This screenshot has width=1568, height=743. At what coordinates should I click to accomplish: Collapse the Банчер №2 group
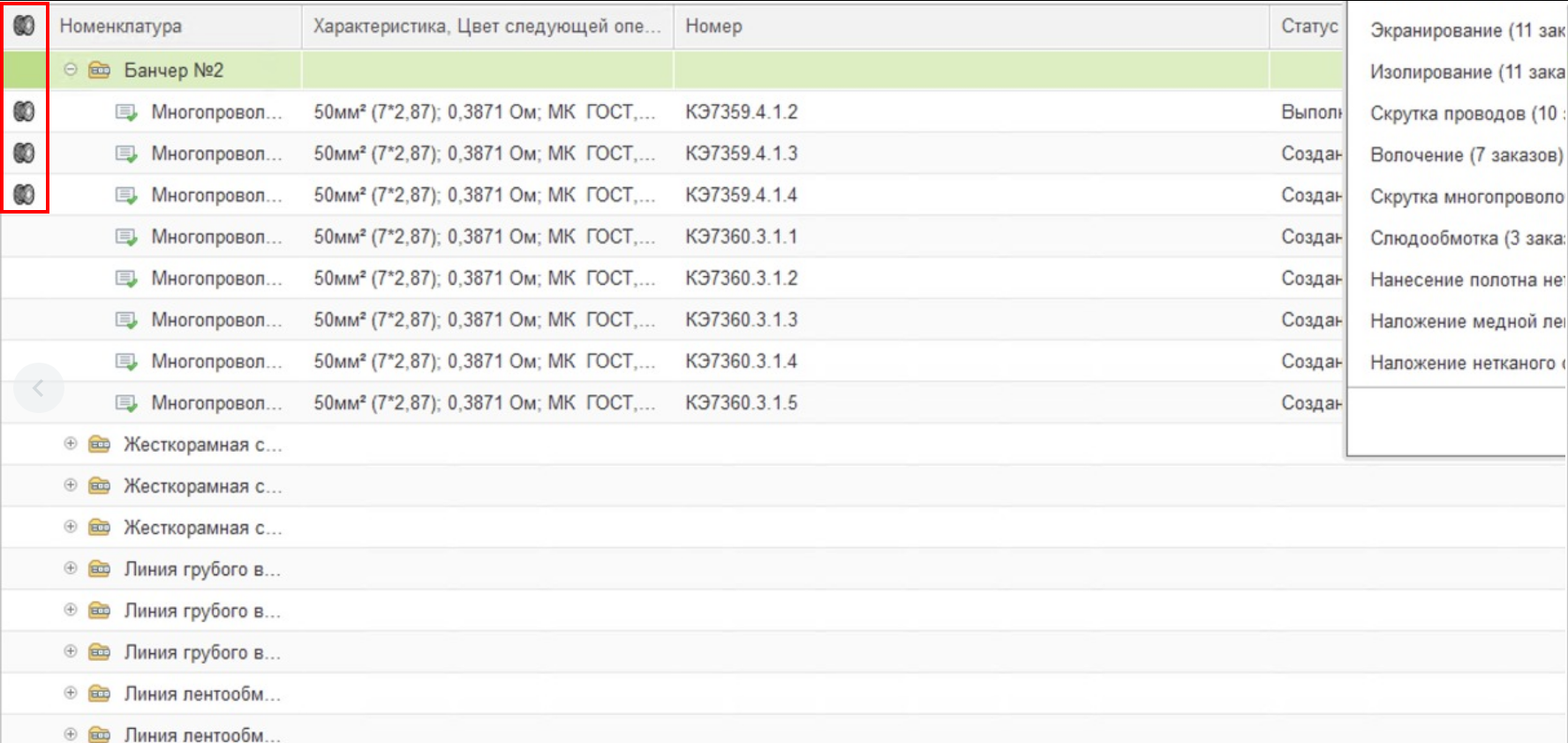point(71,69)
